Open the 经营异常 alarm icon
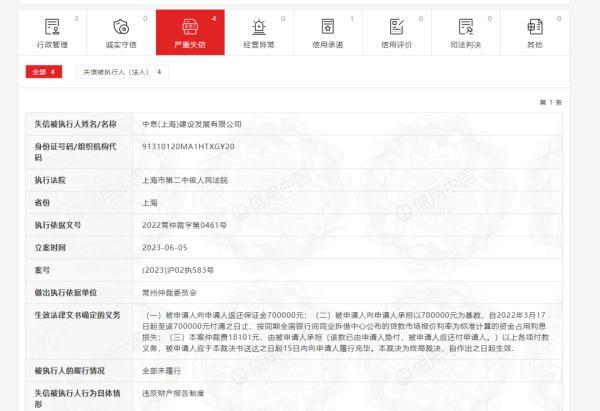Viewport: 600px width, 411px height. coord(259,27)
